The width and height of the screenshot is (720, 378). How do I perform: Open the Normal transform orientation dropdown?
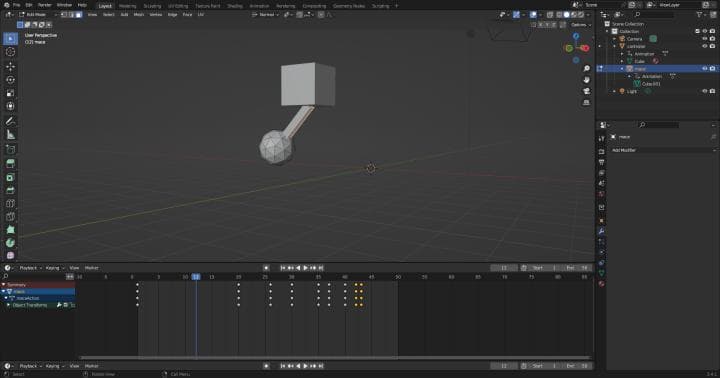(x=265, y=15)
